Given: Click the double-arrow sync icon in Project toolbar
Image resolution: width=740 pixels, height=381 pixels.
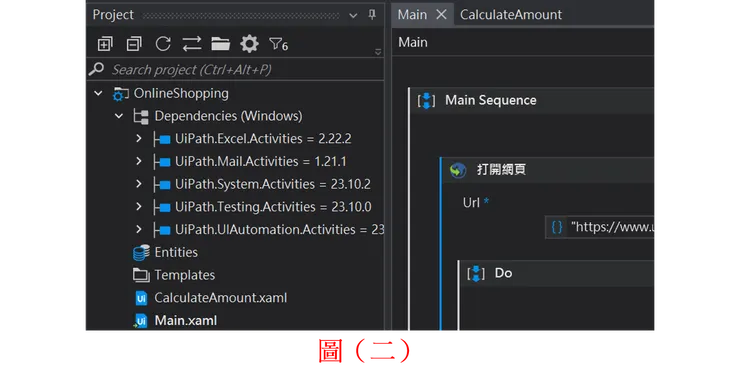Looking at the screenshot, I should (x=192, y=44).
